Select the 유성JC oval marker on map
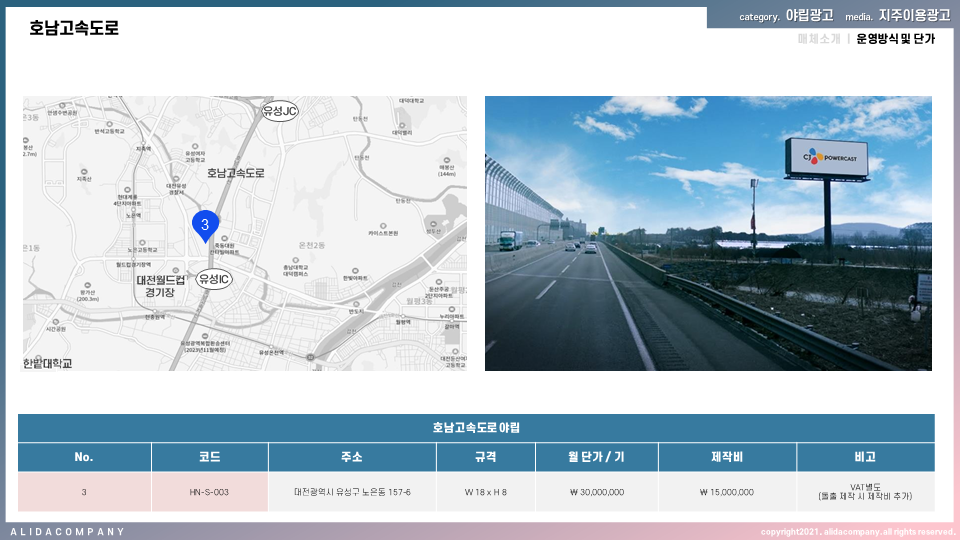The height and width of the screenshot is (540, 960). (280, 110)
